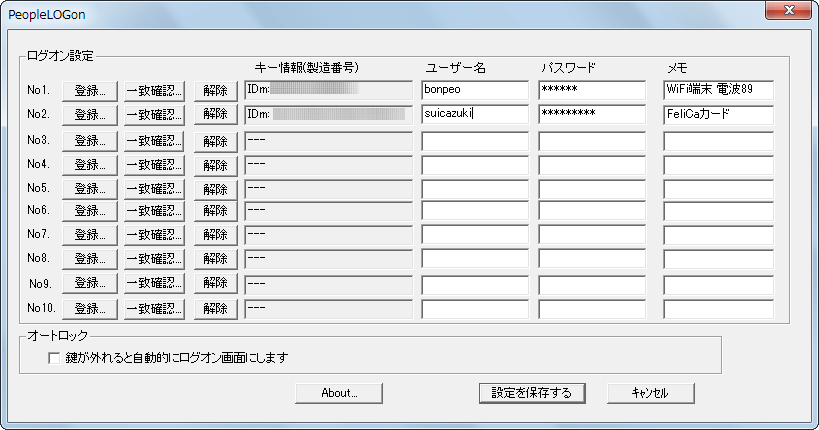Click empty memo field for No3
Screen dimensions: 819x430
pyautogui.click(x=718, y=141)
